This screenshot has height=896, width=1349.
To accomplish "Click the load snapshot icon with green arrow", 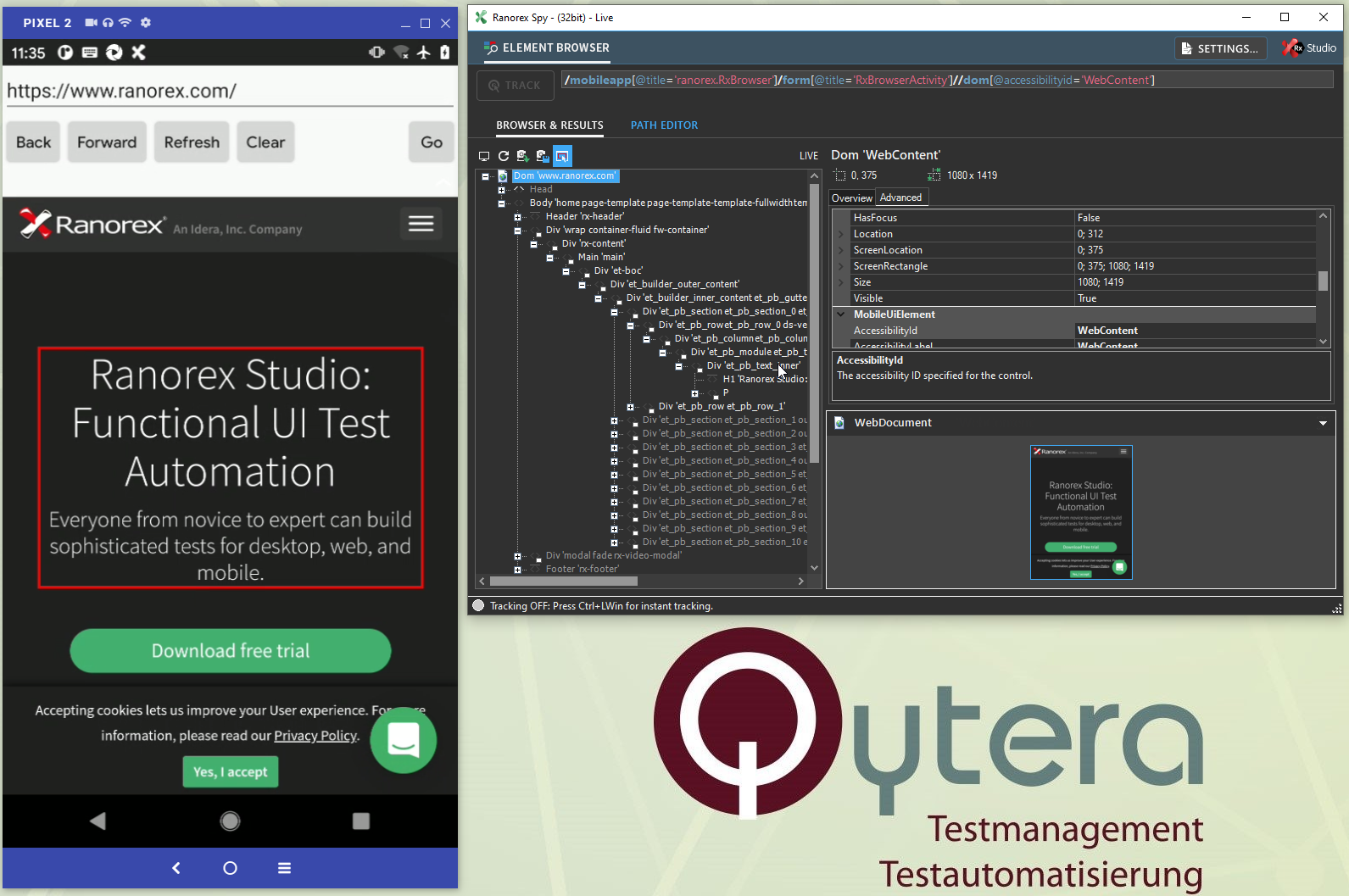I will tap(522, 156).
